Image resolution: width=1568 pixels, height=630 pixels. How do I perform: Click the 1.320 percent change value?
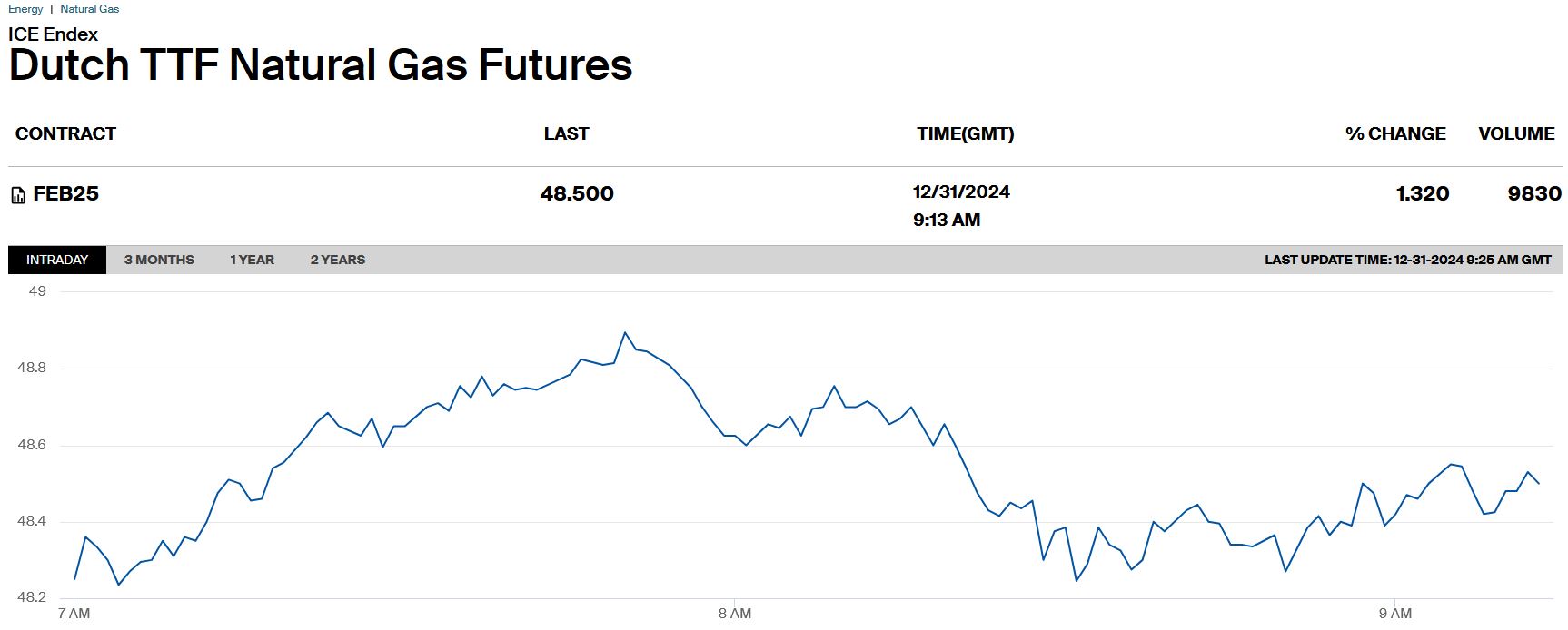click(1423, 193)
